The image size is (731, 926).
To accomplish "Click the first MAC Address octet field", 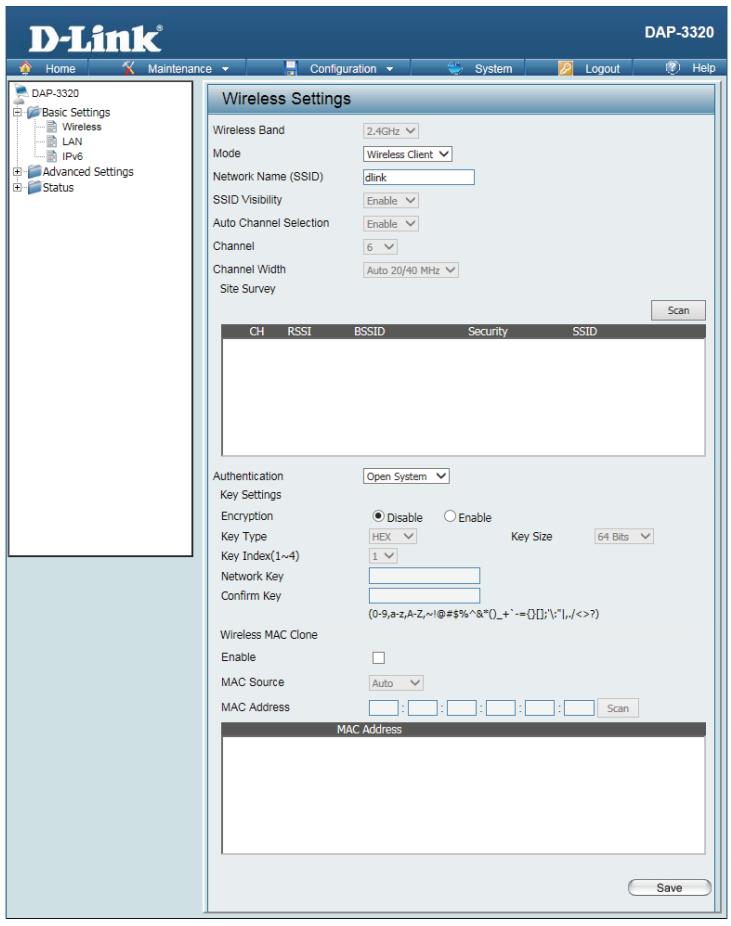I will coord(383,707).
